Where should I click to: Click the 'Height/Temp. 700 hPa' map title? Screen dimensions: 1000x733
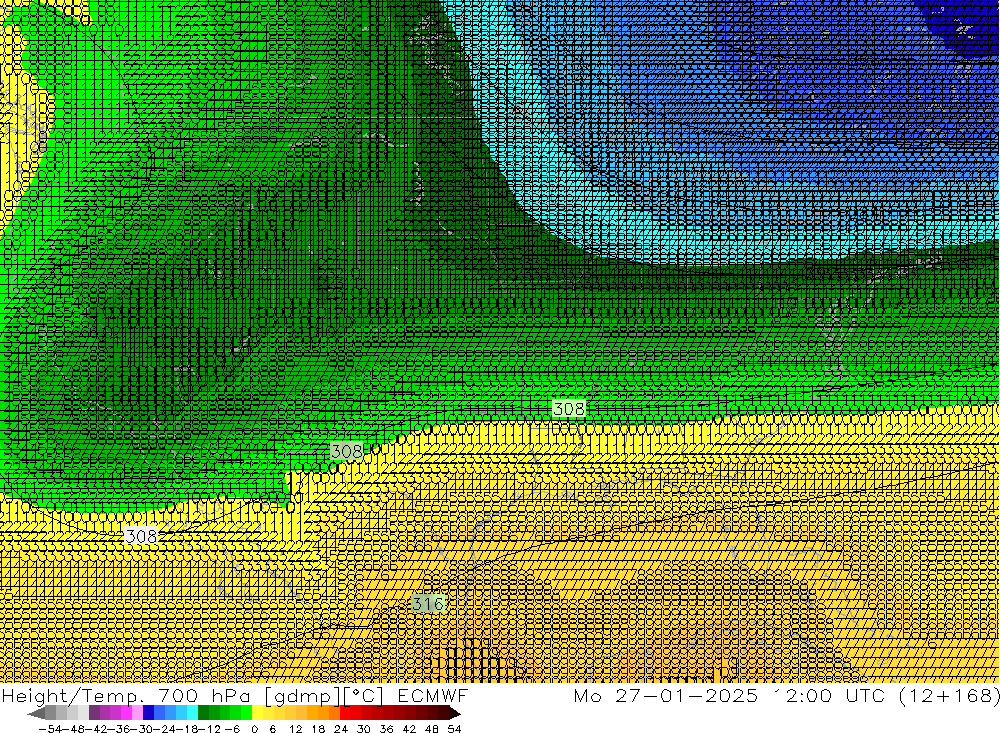127,695
